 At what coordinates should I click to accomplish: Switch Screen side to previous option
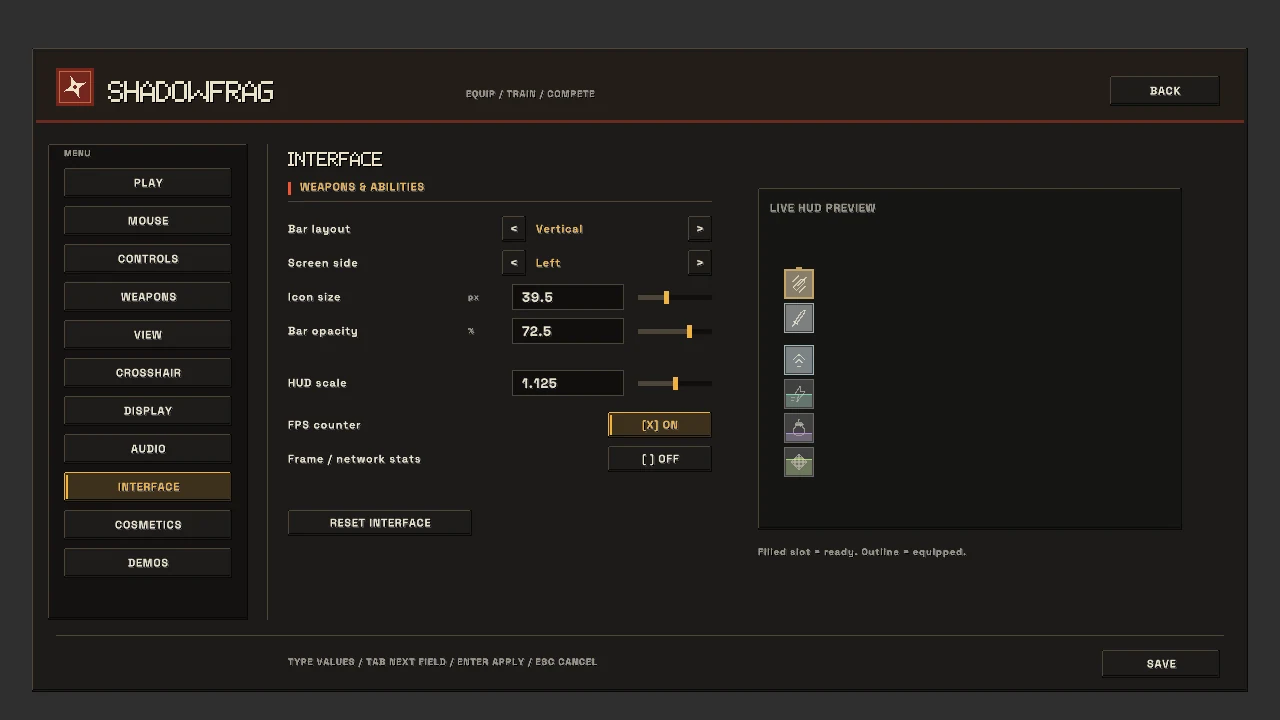click(514, 263)
